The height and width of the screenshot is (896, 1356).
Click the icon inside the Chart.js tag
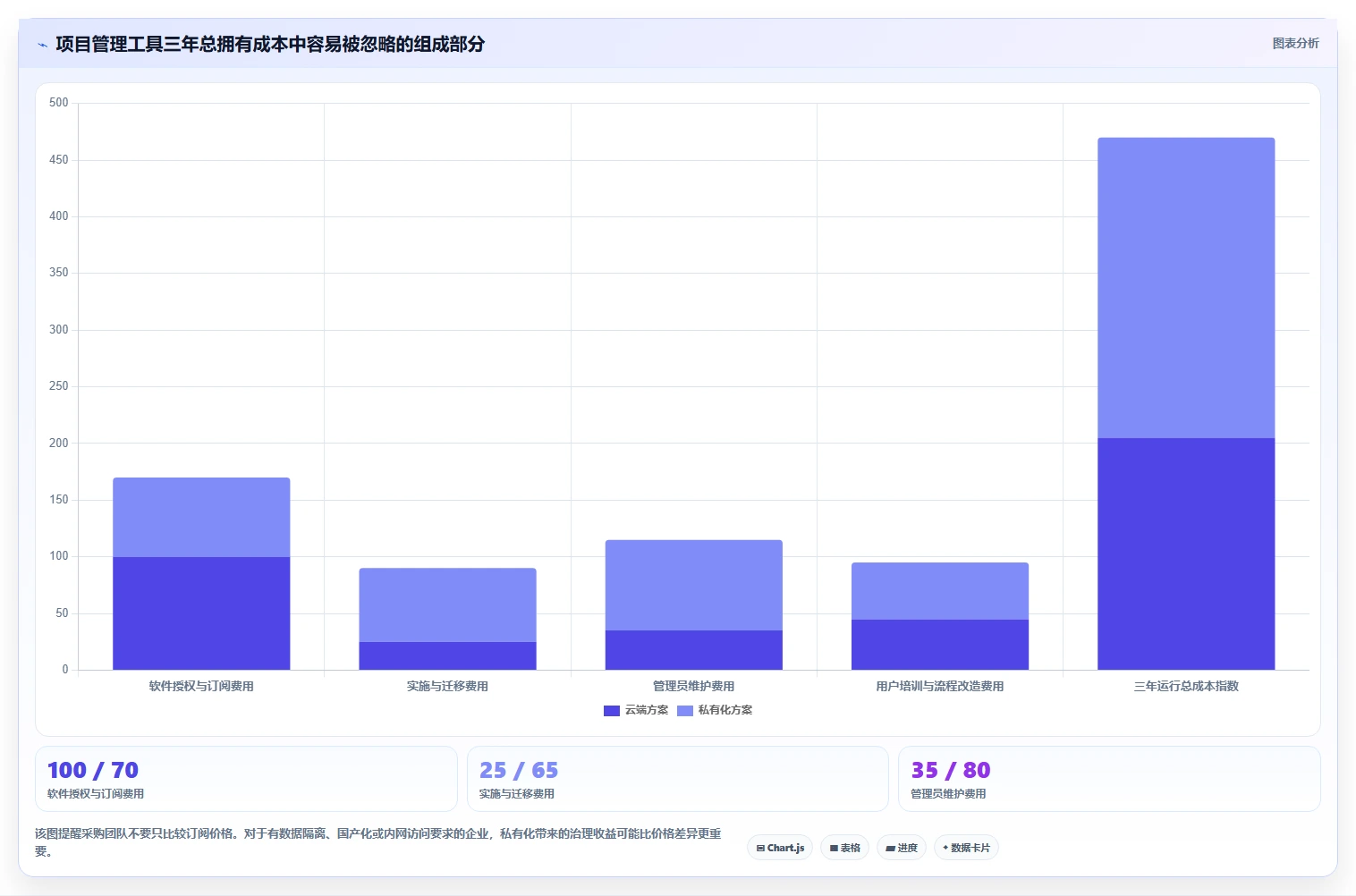760,848
